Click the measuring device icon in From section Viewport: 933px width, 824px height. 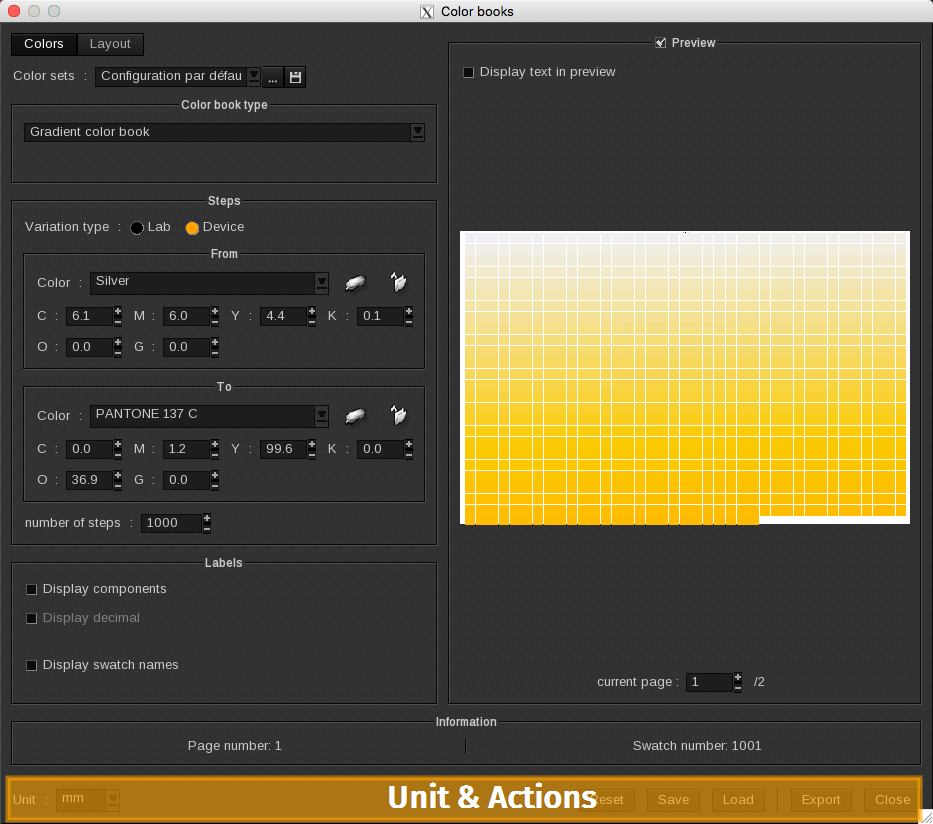pyautogui.click(x=355, y=284)
